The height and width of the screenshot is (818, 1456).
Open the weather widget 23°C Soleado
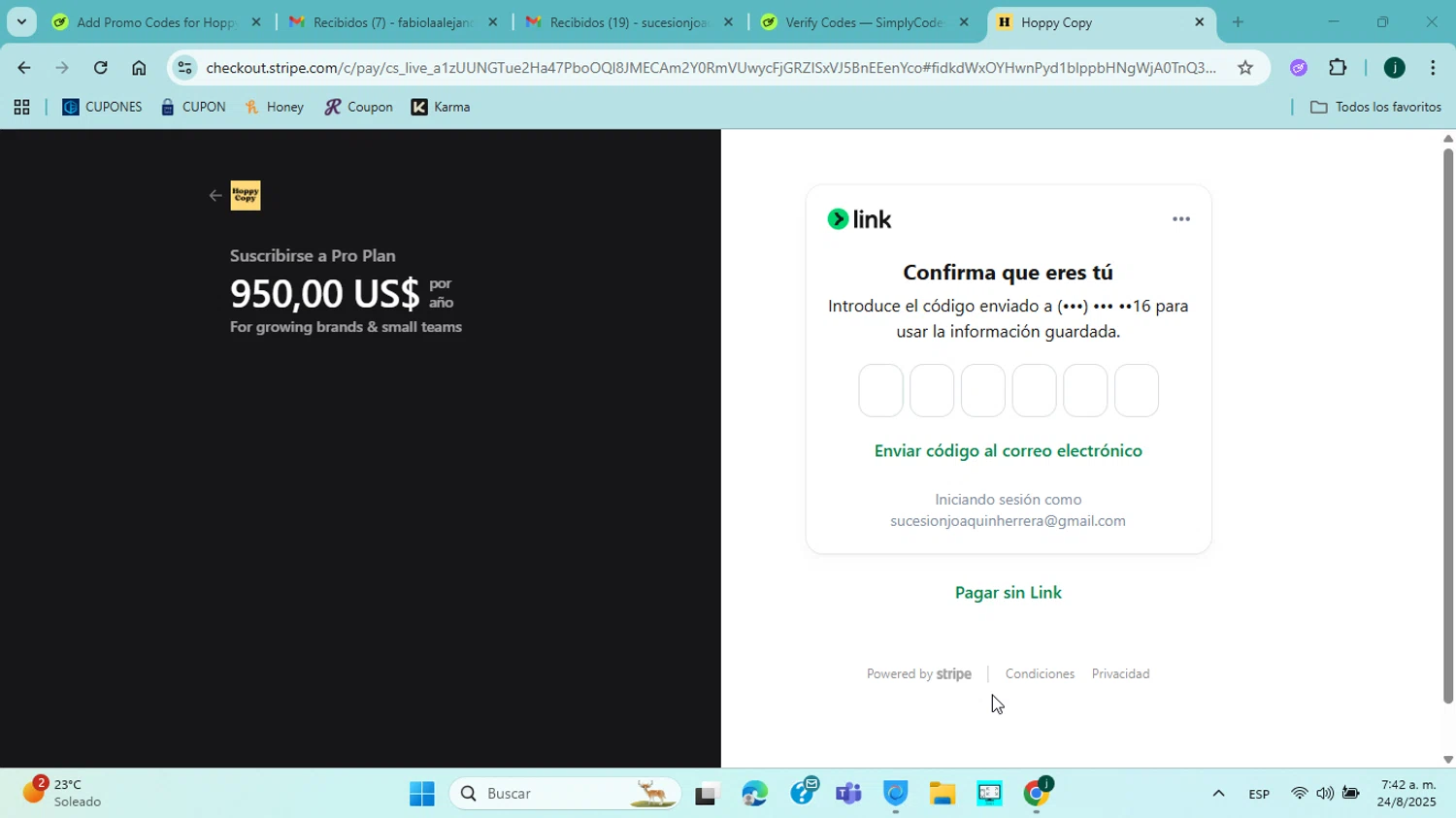click(62, 794)
